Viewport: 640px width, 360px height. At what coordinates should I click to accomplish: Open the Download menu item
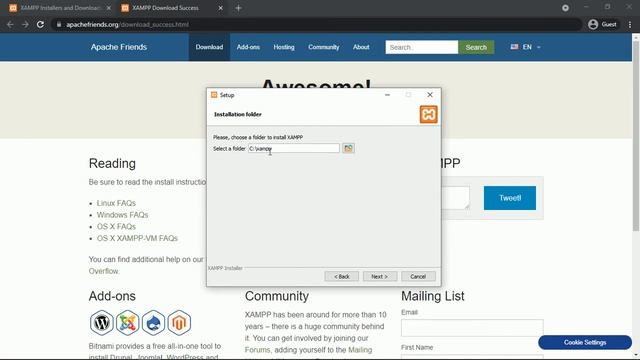[x=209, y=47]
